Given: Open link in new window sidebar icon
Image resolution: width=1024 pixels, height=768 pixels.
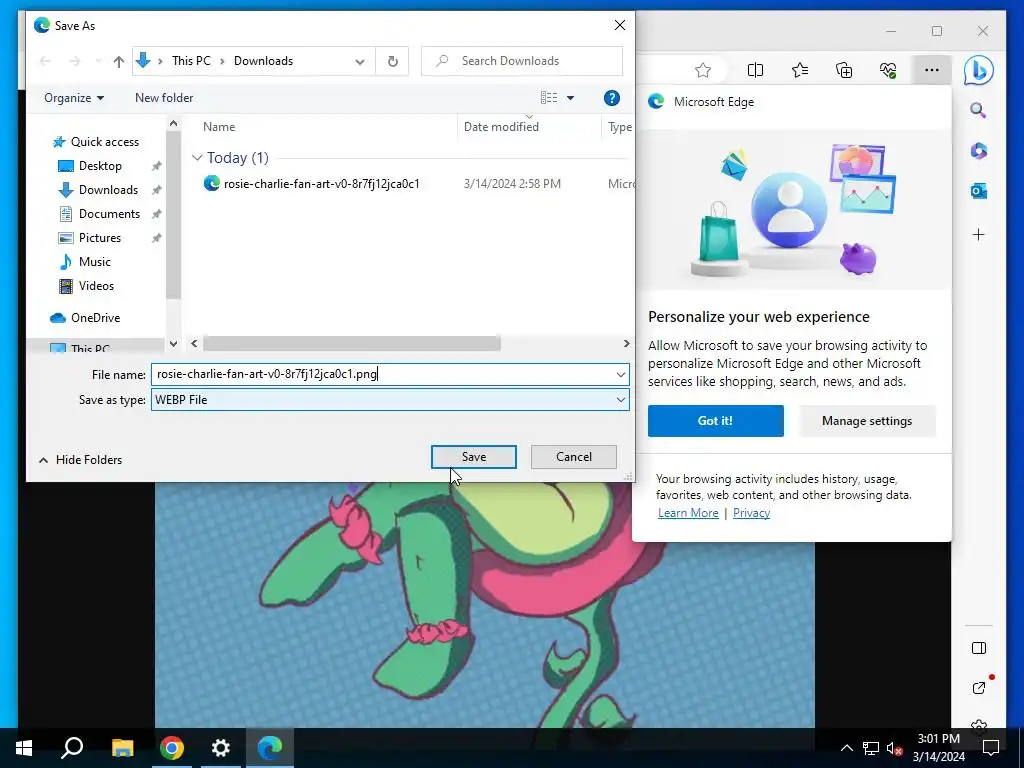Looking at the screenshot, I should point(978,688).
